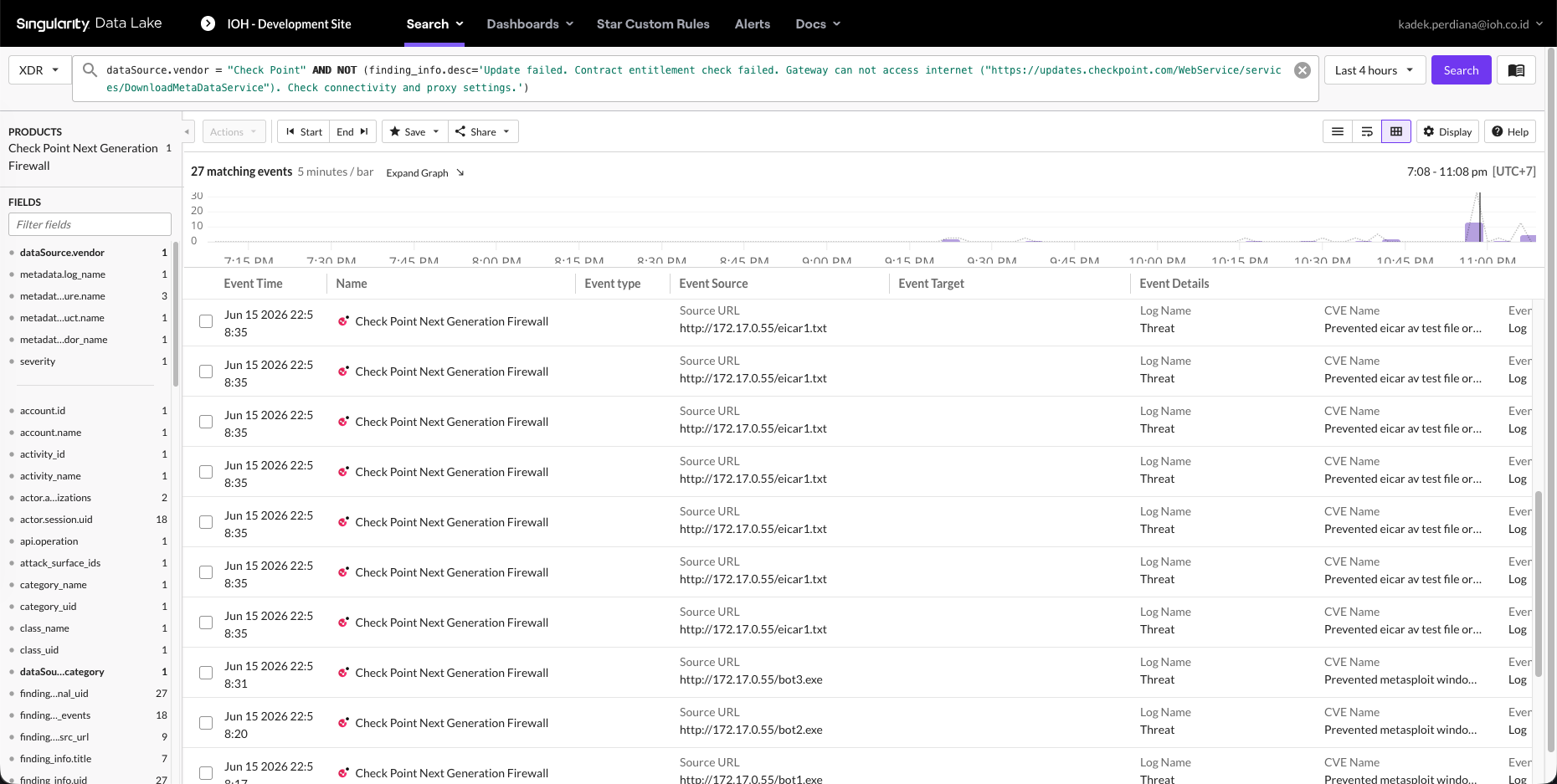1557x784 pixels.
Task: Open the Last 4 hours time range dropdown
Action: pyautogui.click(x=1375, y=70)
